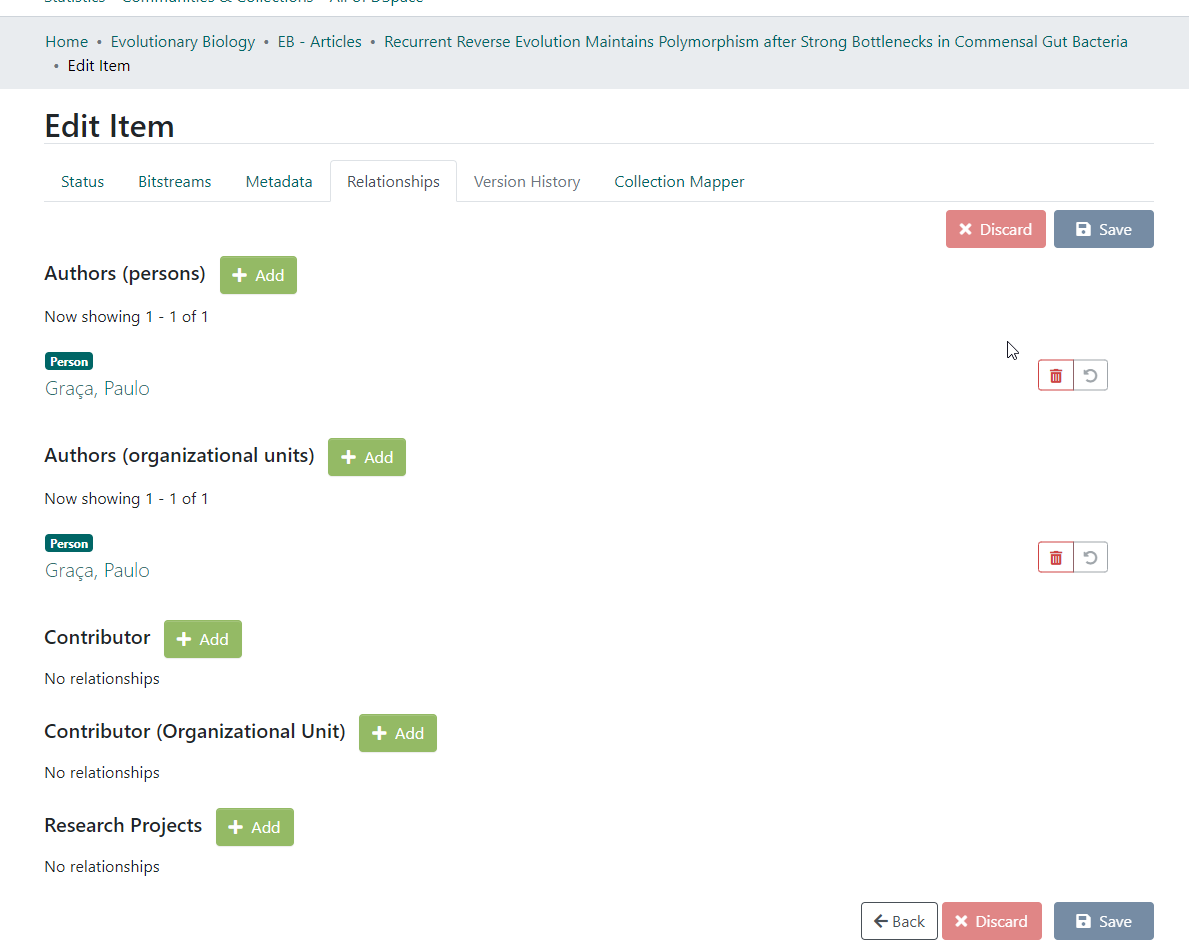The width and height of the screenshot is (1189, 952).
Task: Add a relationship to Authors (persons)
Action: click(258, 275)
